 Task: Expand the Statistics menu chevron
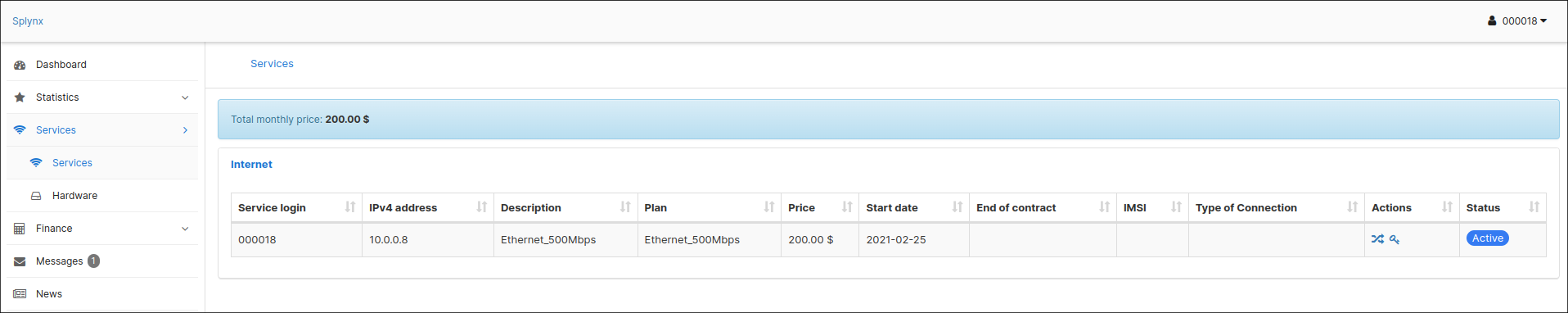tap(185, 98)
